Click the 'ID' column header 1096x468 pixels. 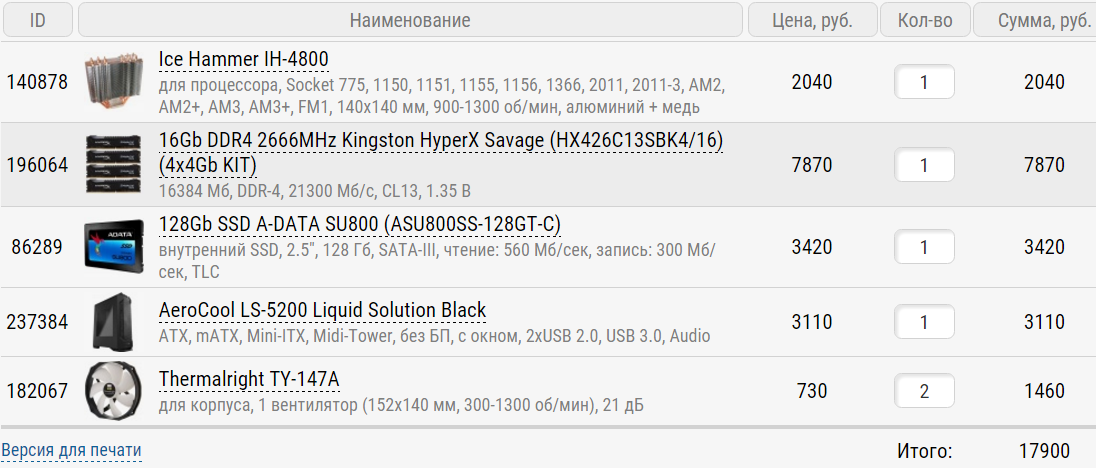click(38, 20)
